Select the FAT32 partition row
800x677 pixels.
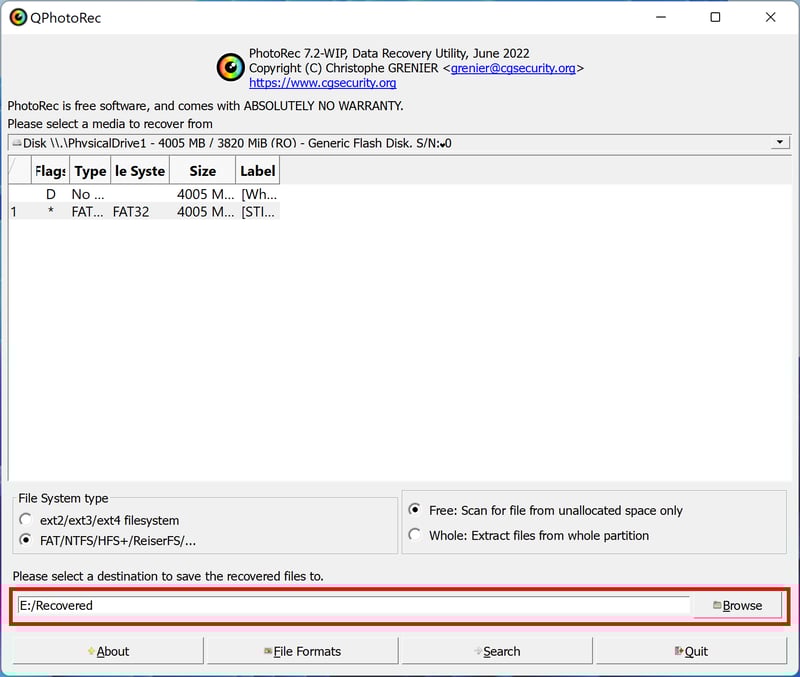click(x=130, y=212)
